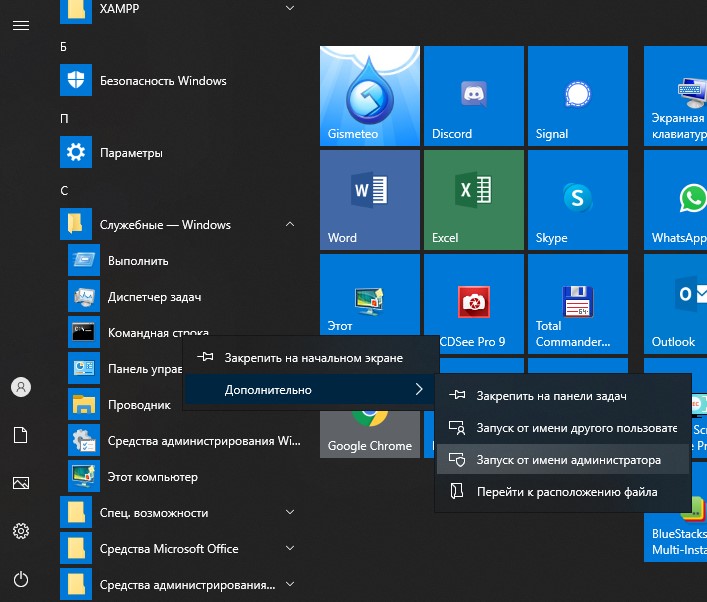Open 'Диспетчер задач' from the list
This screenshot has width=707, height=602.
184,296
